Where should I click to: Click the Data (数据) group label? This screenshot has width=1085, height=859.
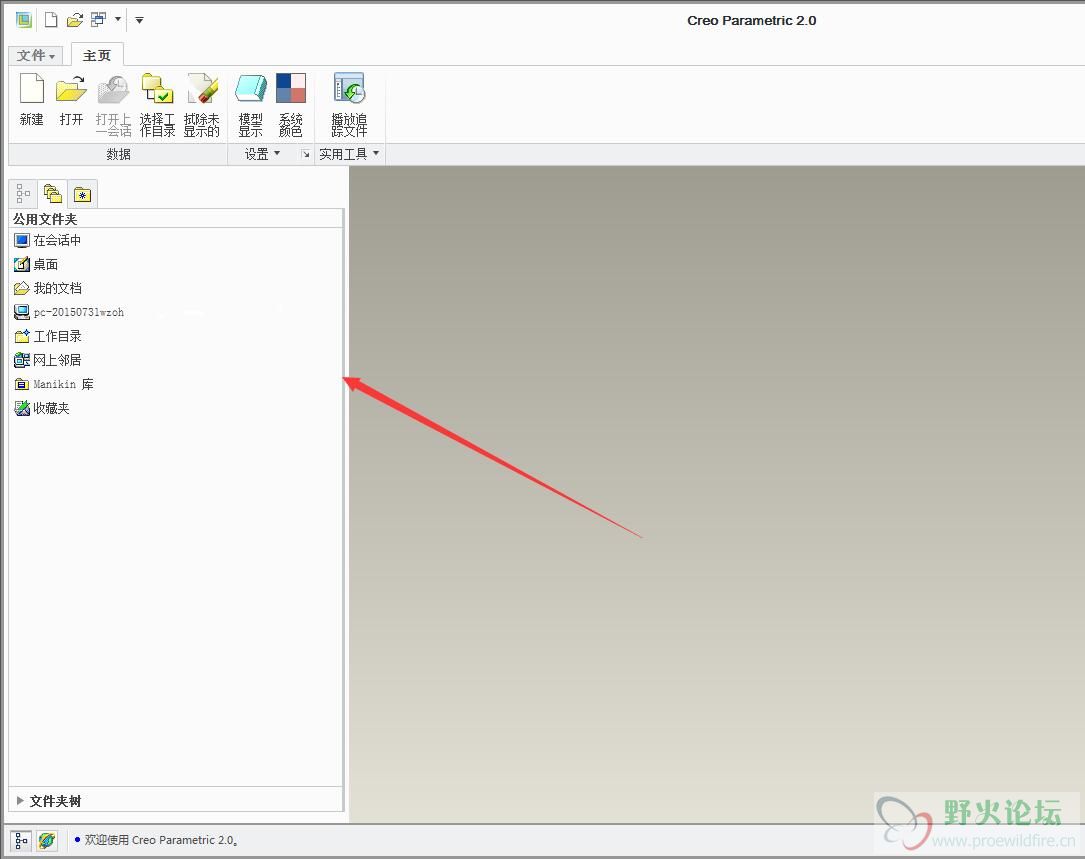[118, 154]
